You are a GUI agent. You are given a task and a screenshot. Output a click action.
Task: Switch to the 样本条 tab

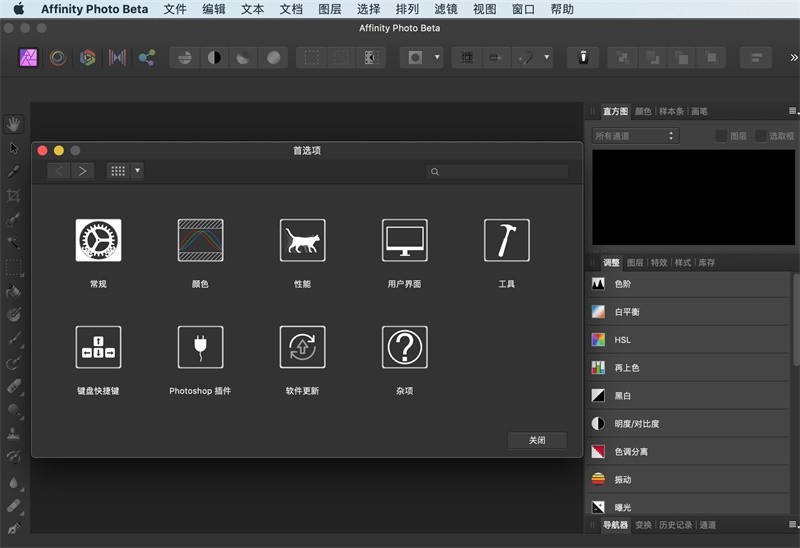[671, 111]
